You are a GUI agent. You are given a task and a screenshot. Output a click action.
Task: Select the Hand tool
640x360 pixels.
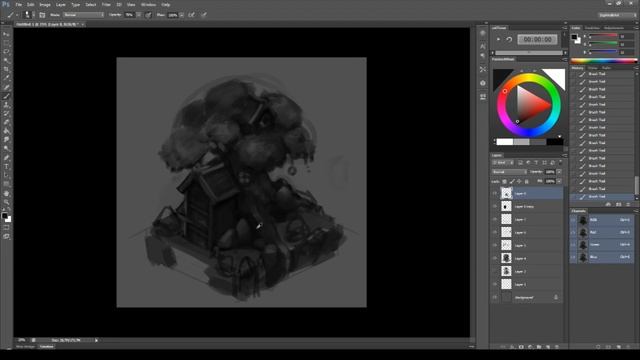(6, 193)
